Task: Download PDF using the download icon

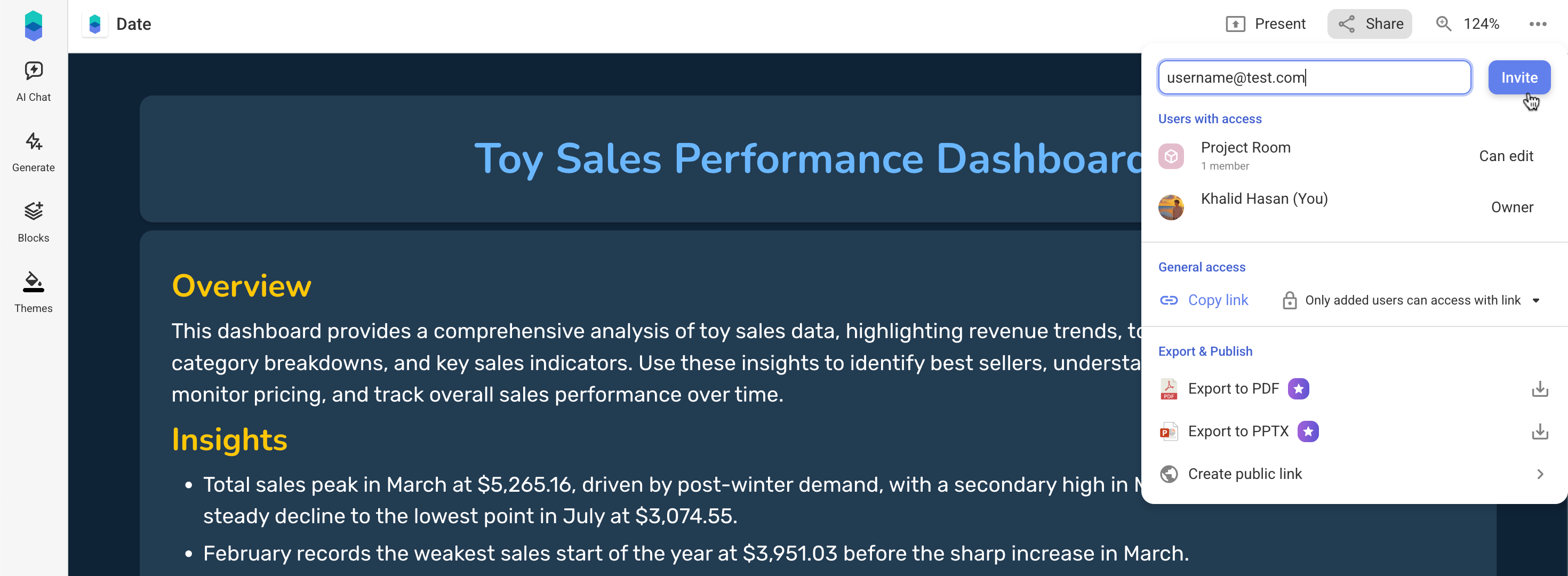Action: click(x=1539, y=388)
